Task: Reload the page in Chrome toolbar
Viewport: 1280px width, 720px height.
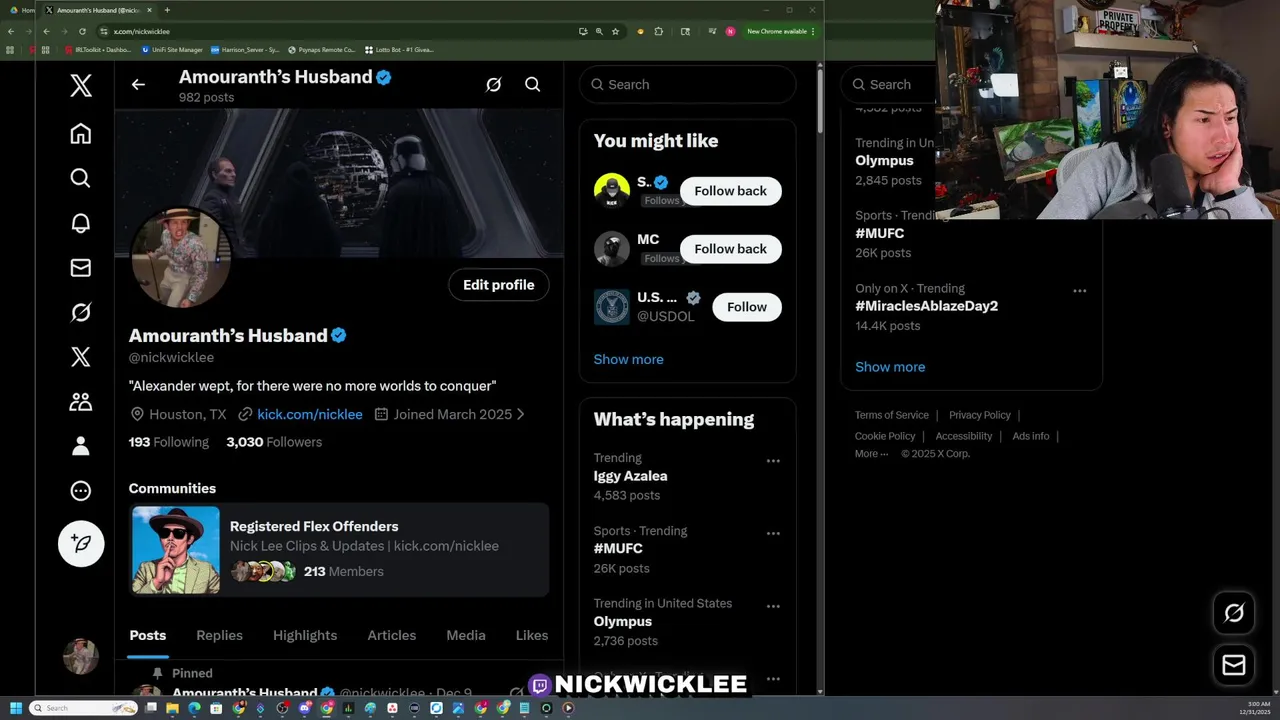Action: click(82, 31)
